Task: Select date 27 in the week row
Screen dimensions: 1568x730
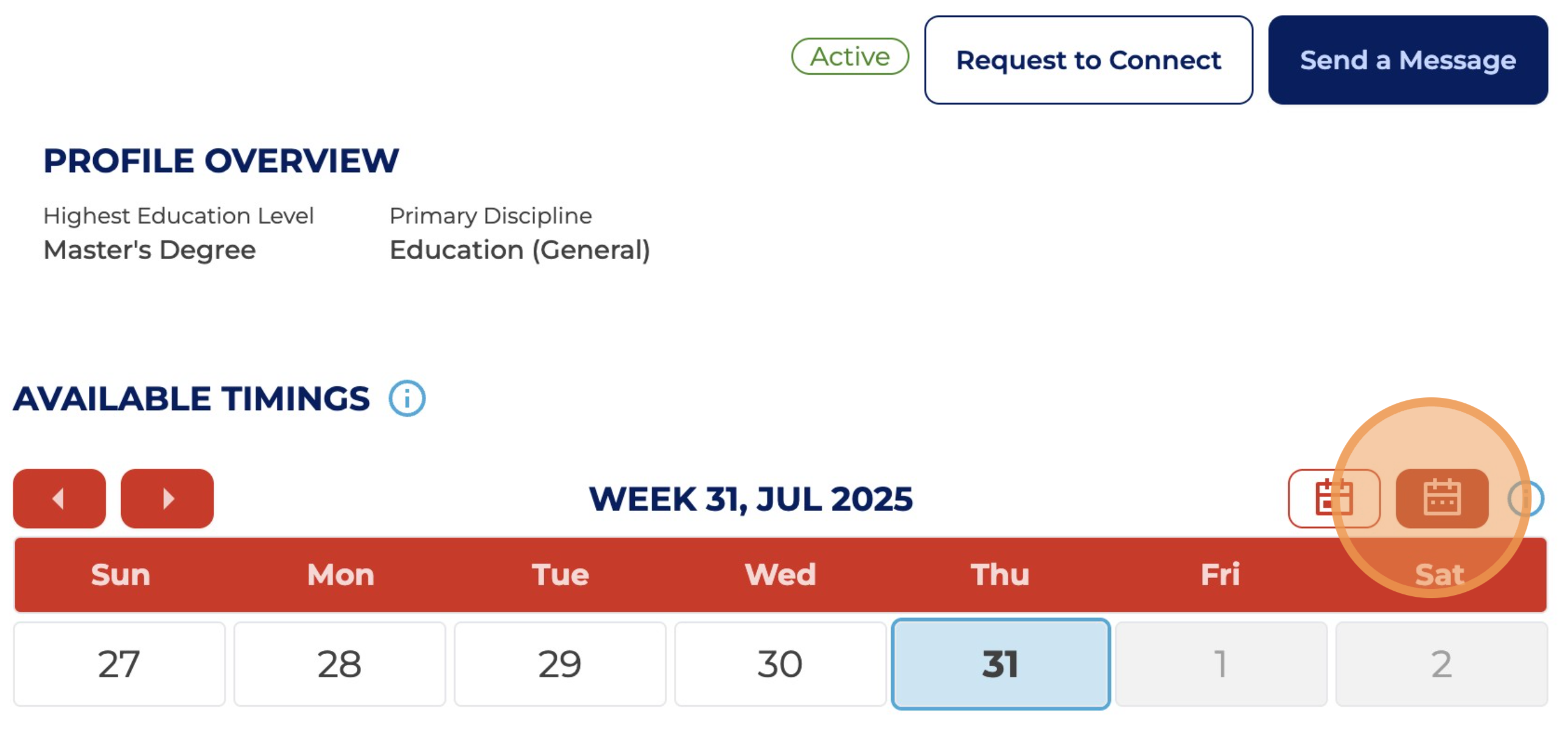Action: [x=119, y=664]
